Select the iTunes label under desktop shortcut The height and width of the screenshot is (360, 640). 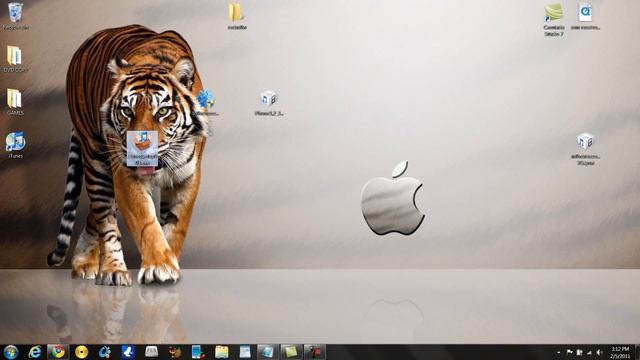tap(16, 156)
